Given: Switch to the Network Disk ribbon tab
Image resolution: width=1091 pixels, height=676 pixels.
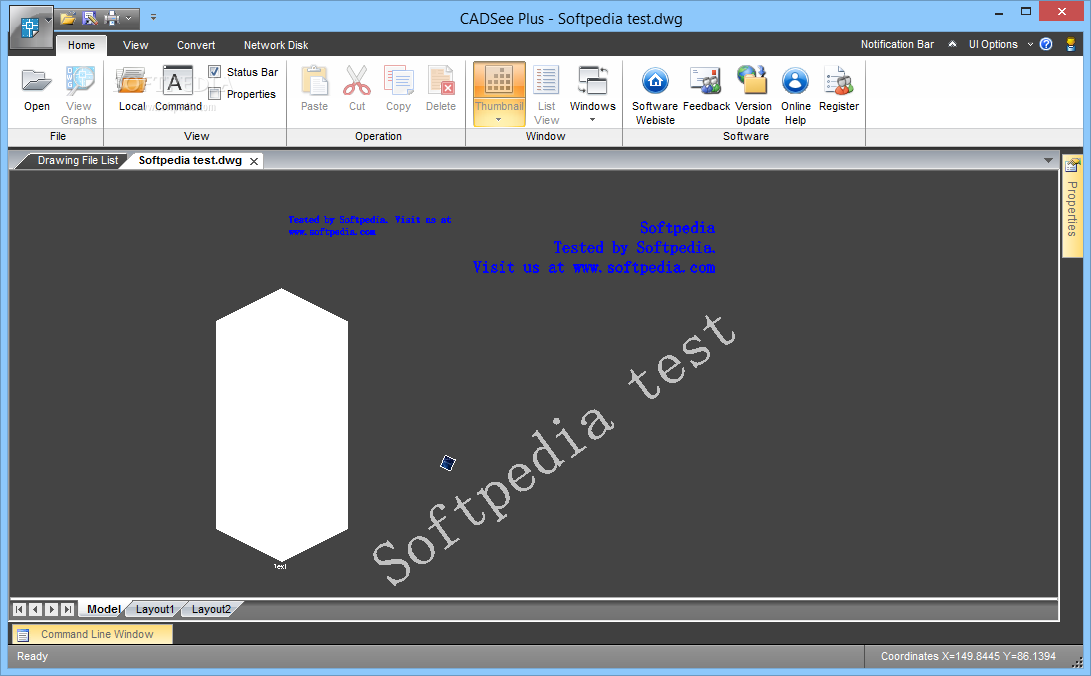Looking at the screenshot, I should click(x=276, y=45).
